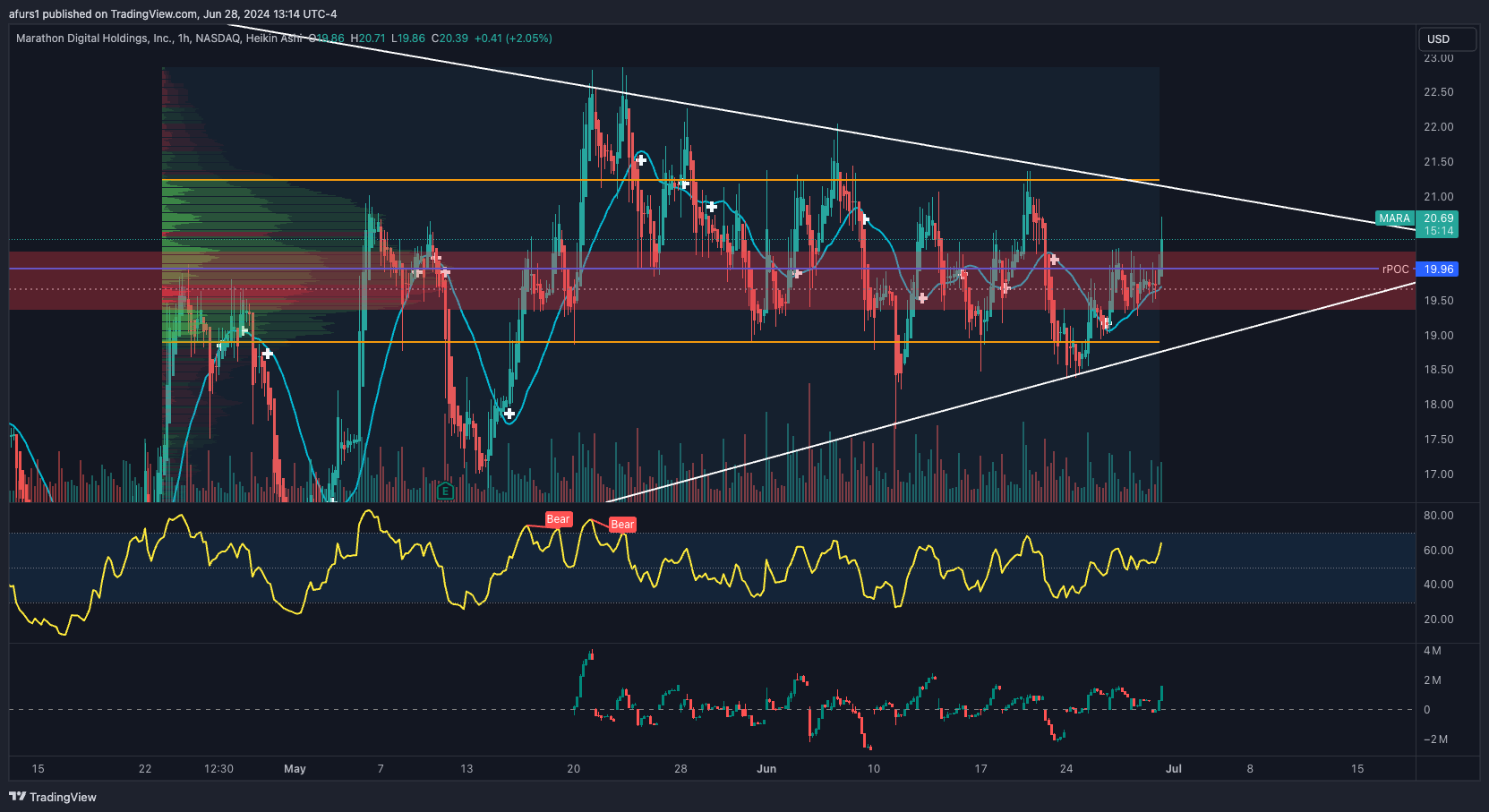1489x812 pixels.
Task: Click the earnings 'E' icon on chart
Action: pos(445,491)
